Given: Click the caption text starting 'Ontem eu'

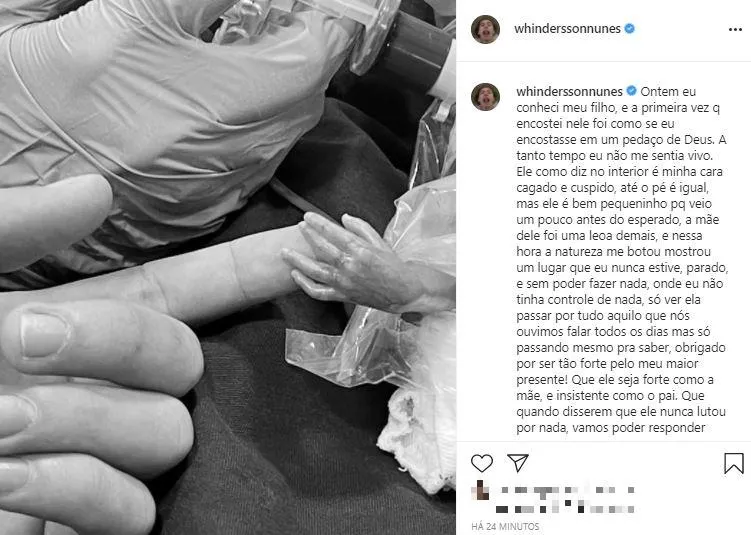Looking at the screenshot, I should pyautogui.click(x=621, y=259).
